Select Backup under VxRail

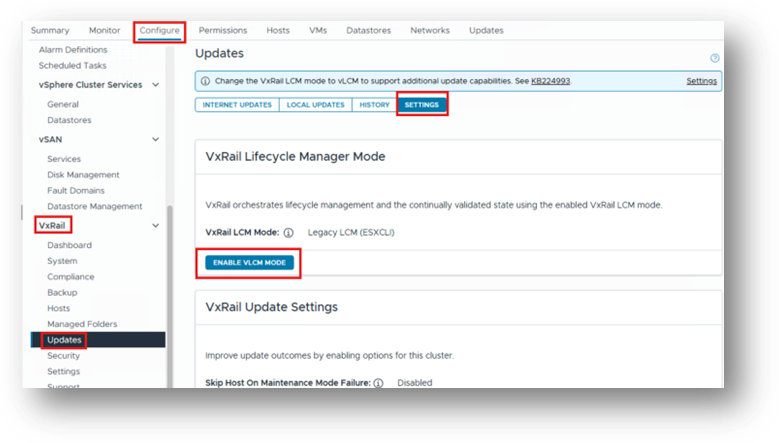point(62,293)
